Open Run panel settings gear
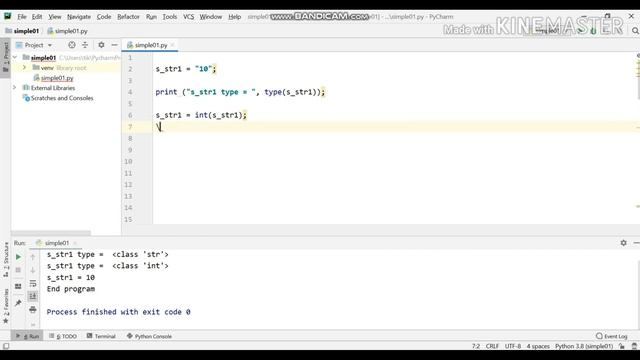640x360 pixels. click(623, 243)
